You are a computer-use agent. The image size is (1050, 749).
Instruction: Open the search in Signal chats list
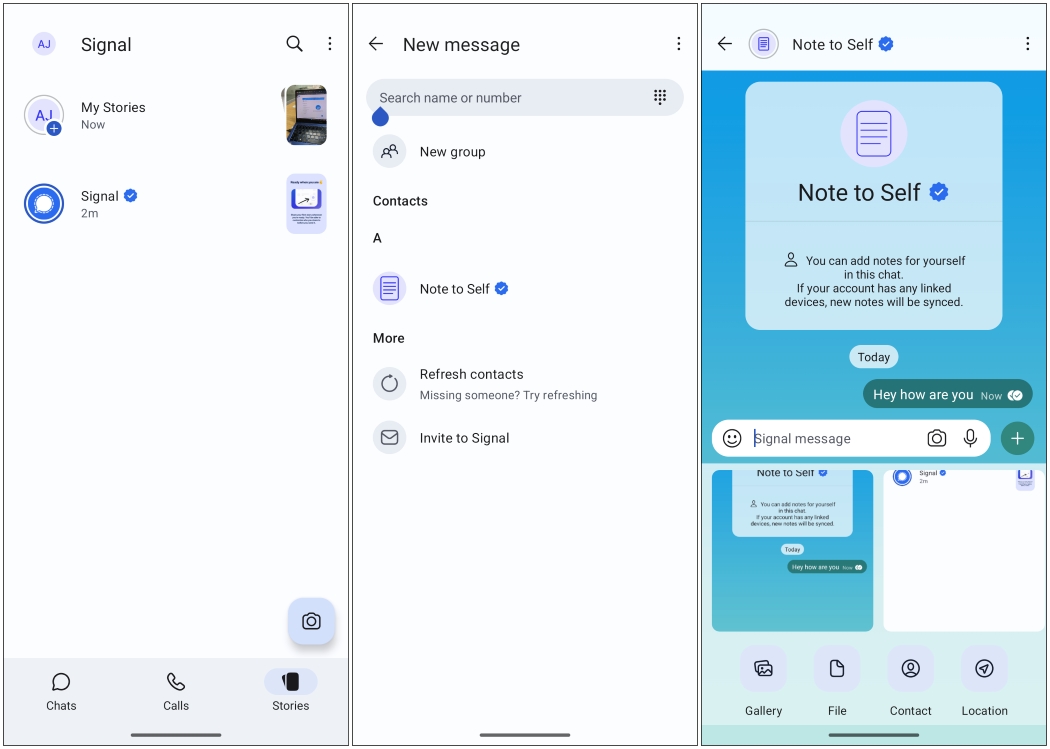(294, 44)
